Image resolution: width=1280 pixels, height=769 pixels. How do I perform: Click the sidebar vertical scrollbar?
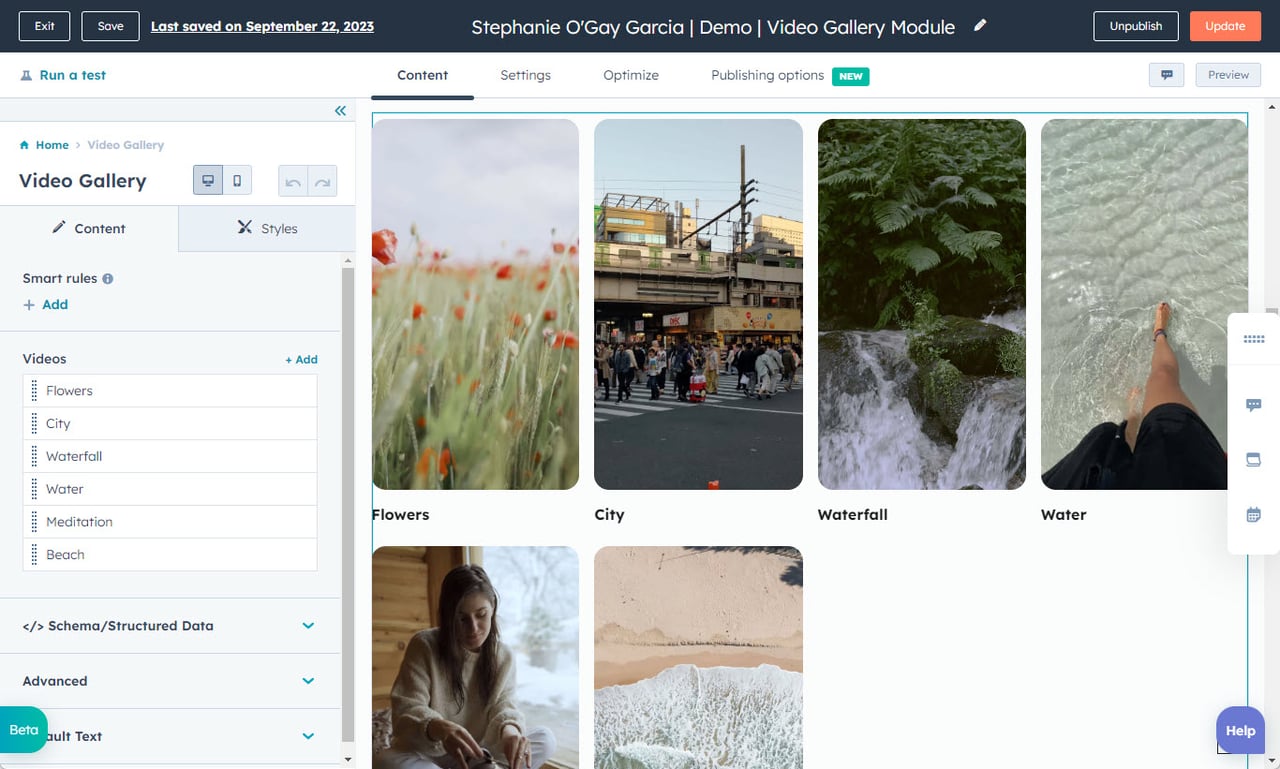coord(348,504)
